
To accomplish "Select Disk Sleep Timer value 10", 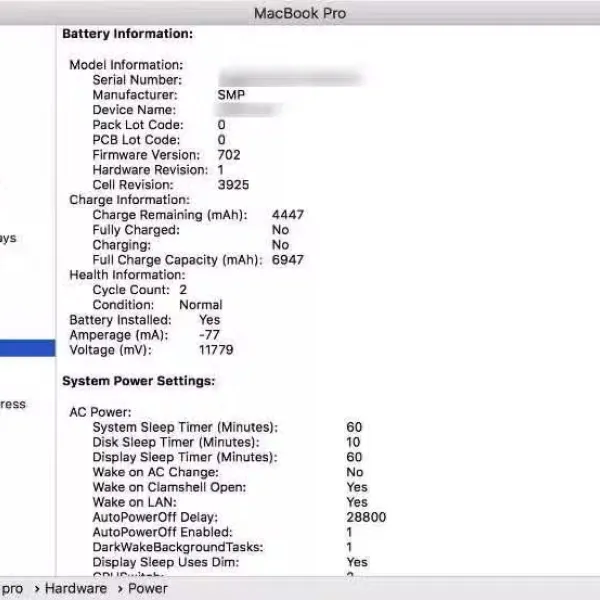I will 353,442.
